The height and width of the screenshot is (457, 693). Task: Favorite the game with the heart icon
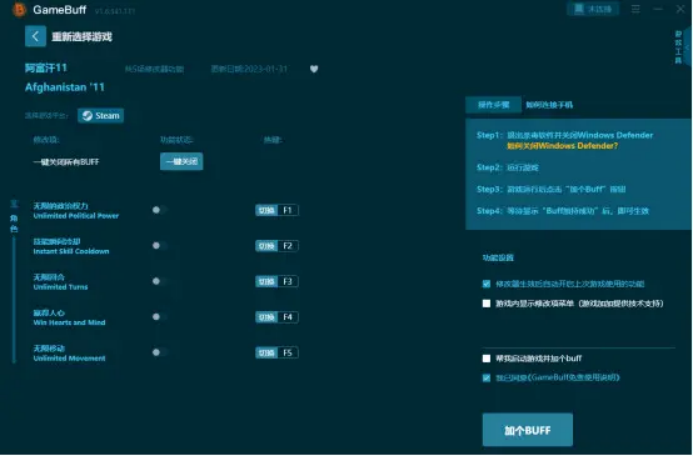[314, 69]
